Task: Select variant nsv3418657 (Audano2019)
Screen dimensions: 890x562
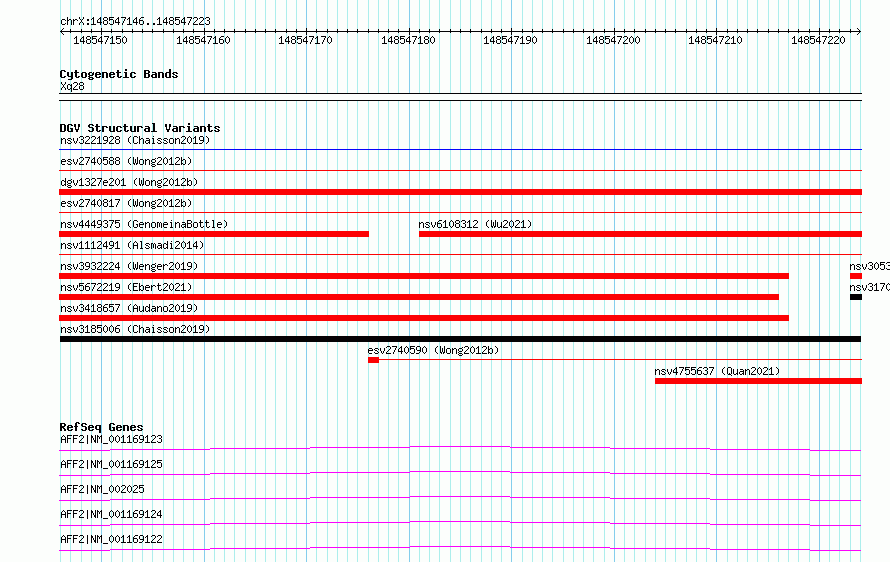Action: tap(129, 308)
